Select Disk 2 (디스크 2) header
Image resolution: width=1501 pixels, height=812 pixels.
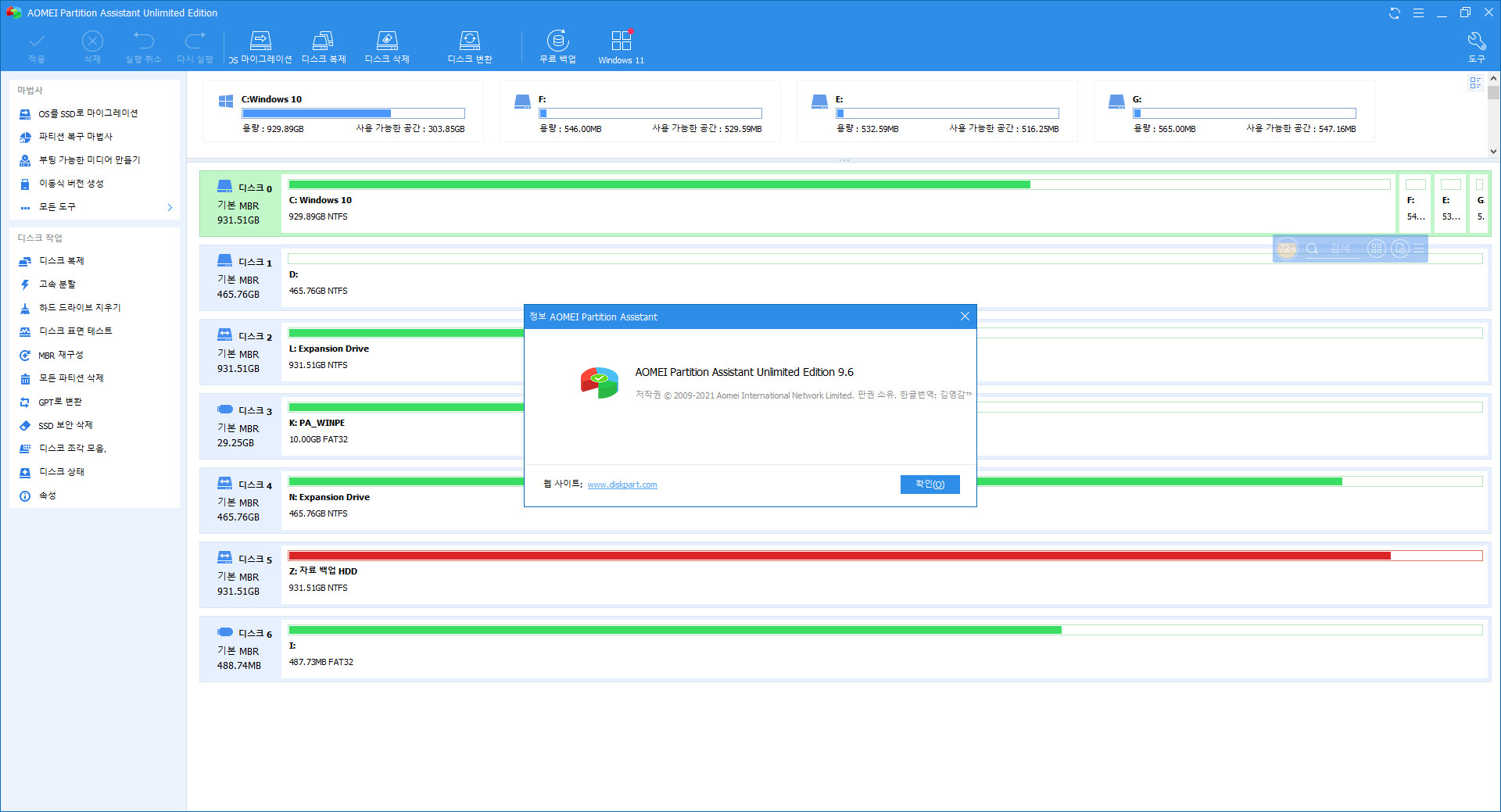(x=241, y=352)
